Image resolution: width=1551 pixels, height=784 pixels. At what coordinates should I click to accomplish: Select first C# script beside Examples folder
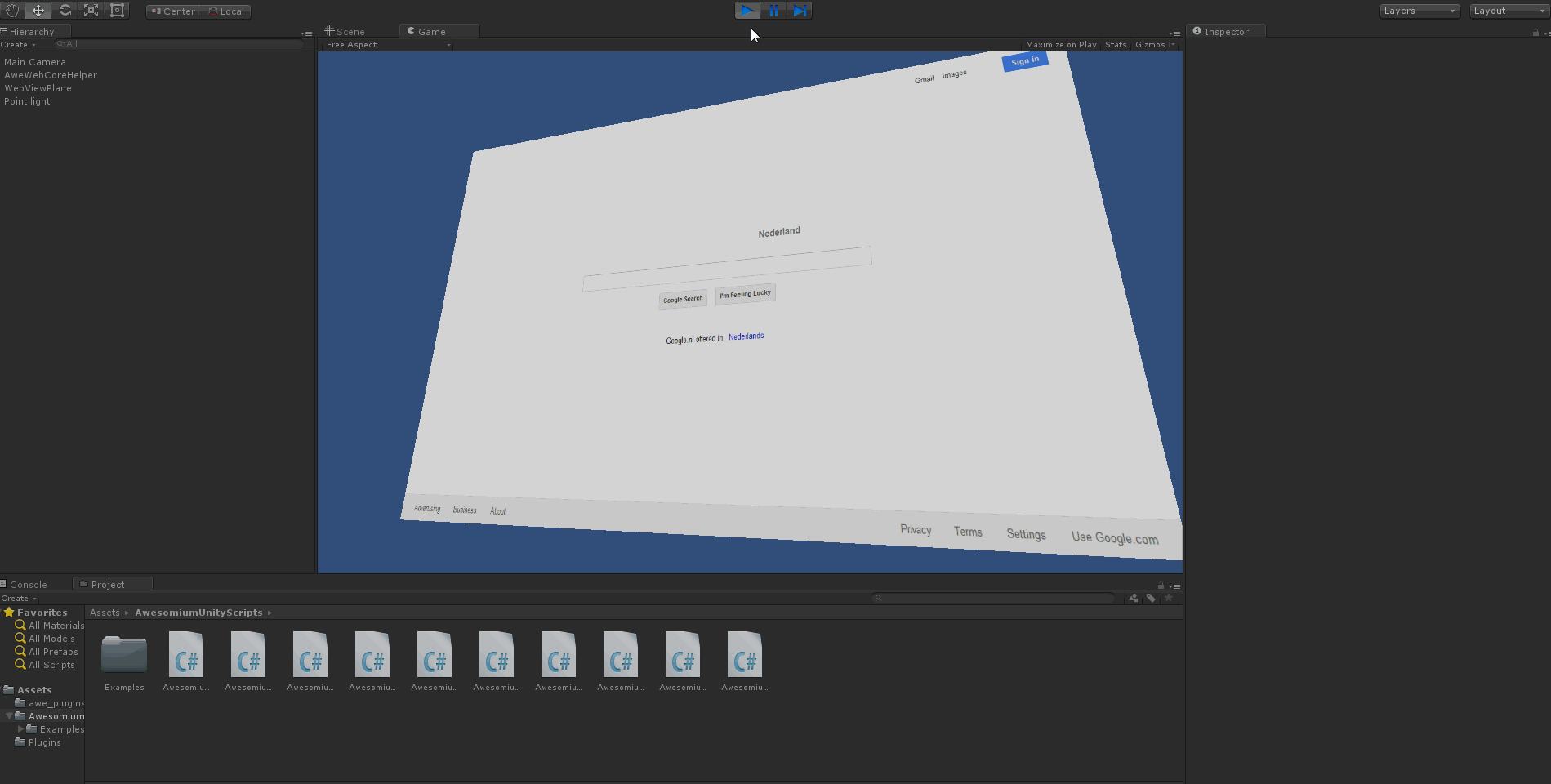186,662
